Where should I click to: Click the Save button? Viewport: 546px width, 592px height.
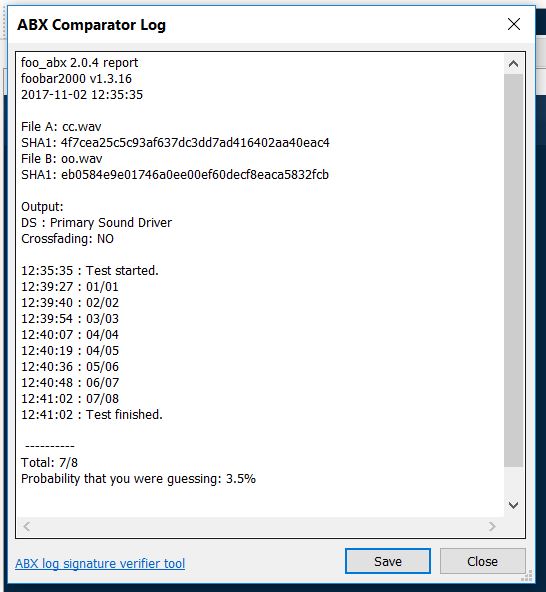pos(388,561)
